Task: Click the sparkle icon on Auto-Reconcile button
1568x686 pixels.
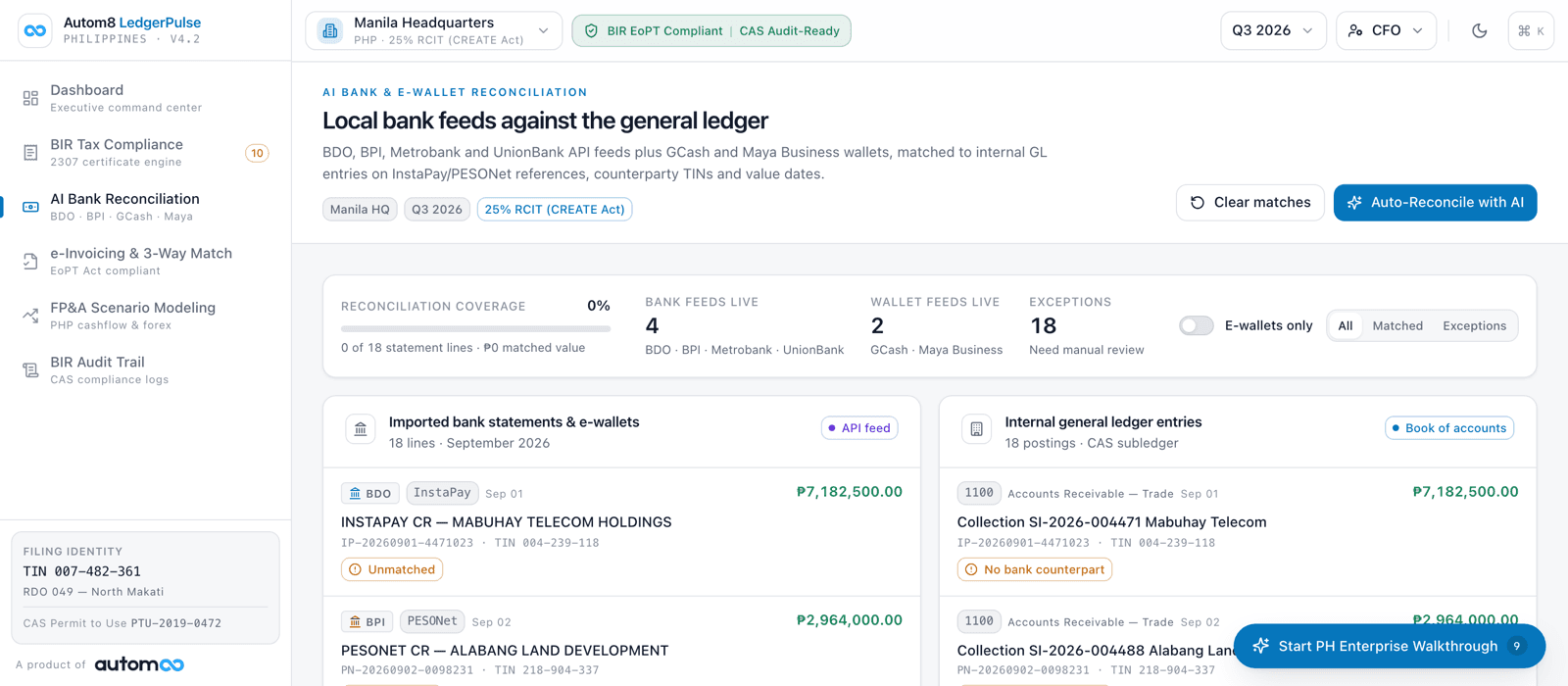Action: (x=1354, y=203)
